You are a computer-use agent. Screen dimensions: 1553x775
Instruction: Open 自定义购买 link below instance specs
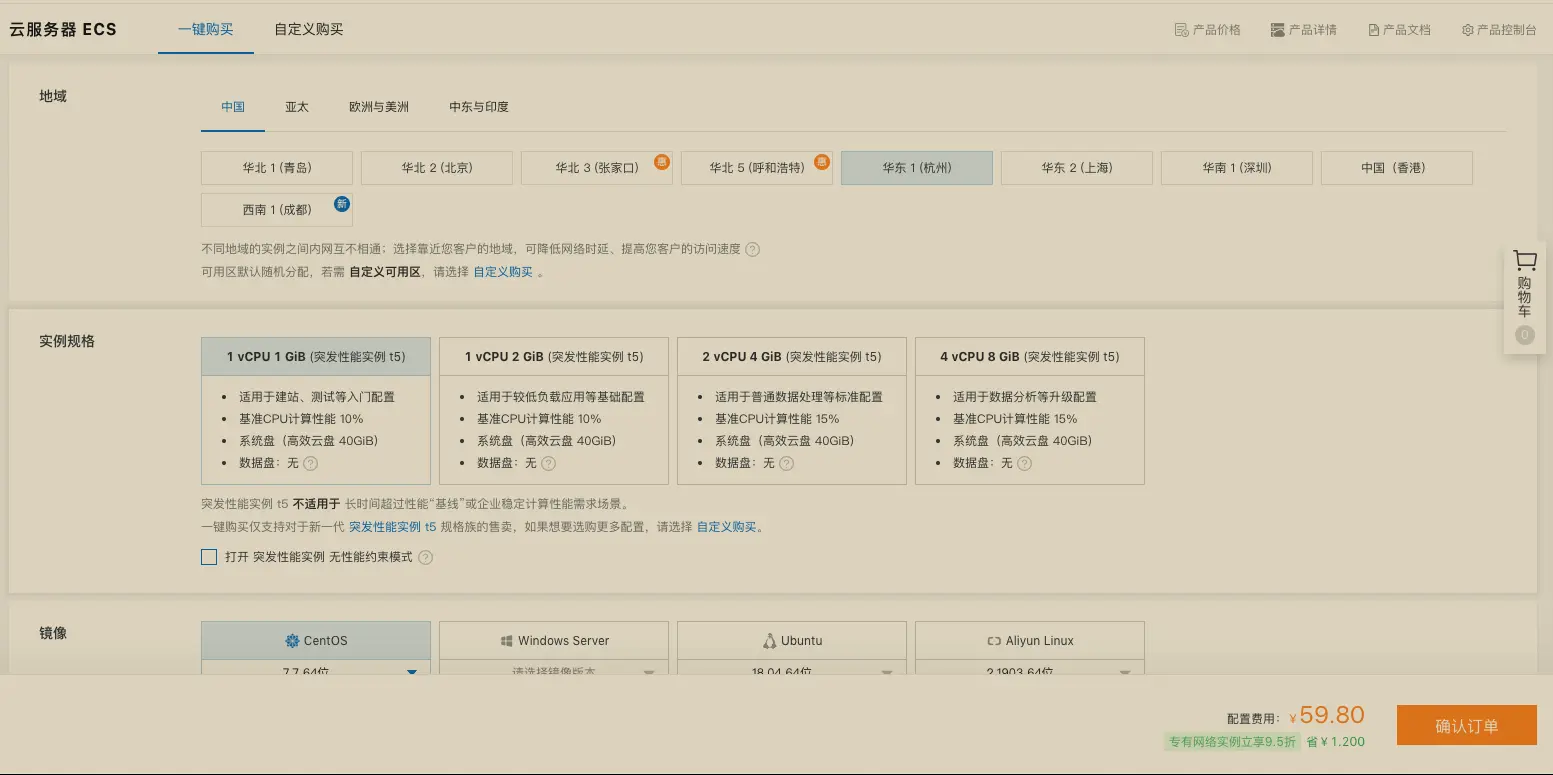point(727,527)
